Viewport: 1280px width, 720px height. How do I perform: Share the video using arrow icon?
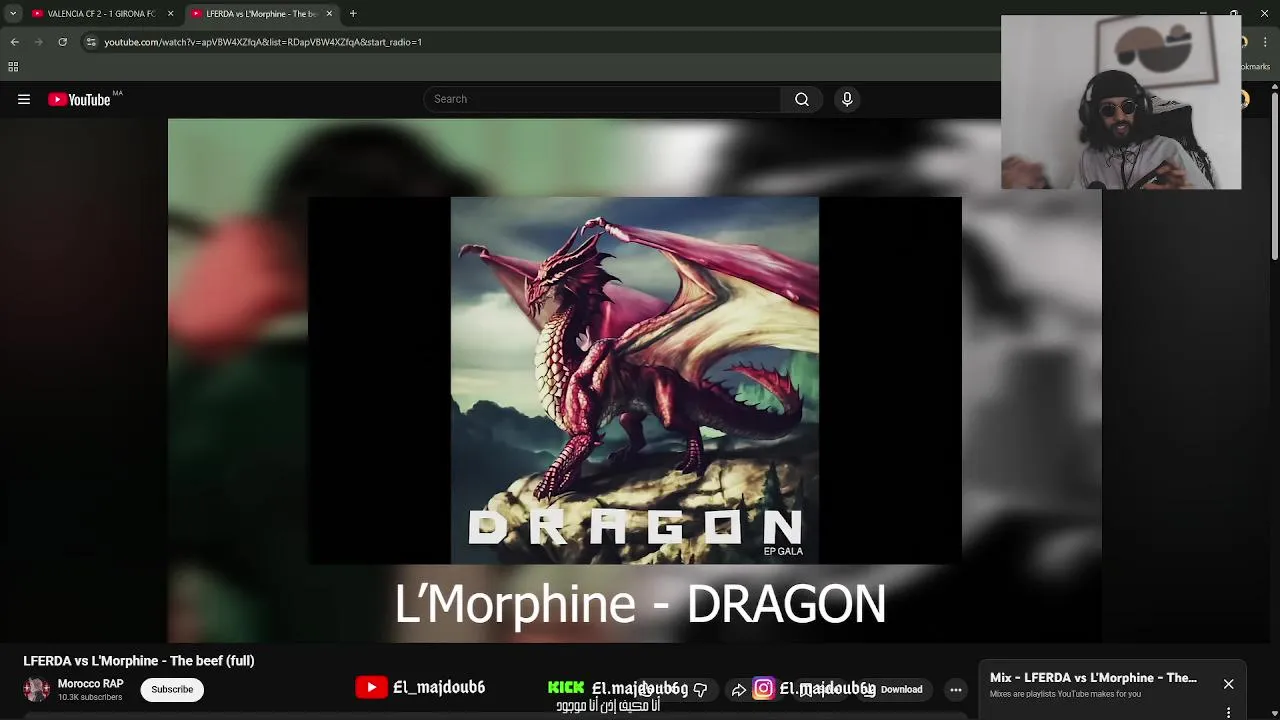pos(738,689)
